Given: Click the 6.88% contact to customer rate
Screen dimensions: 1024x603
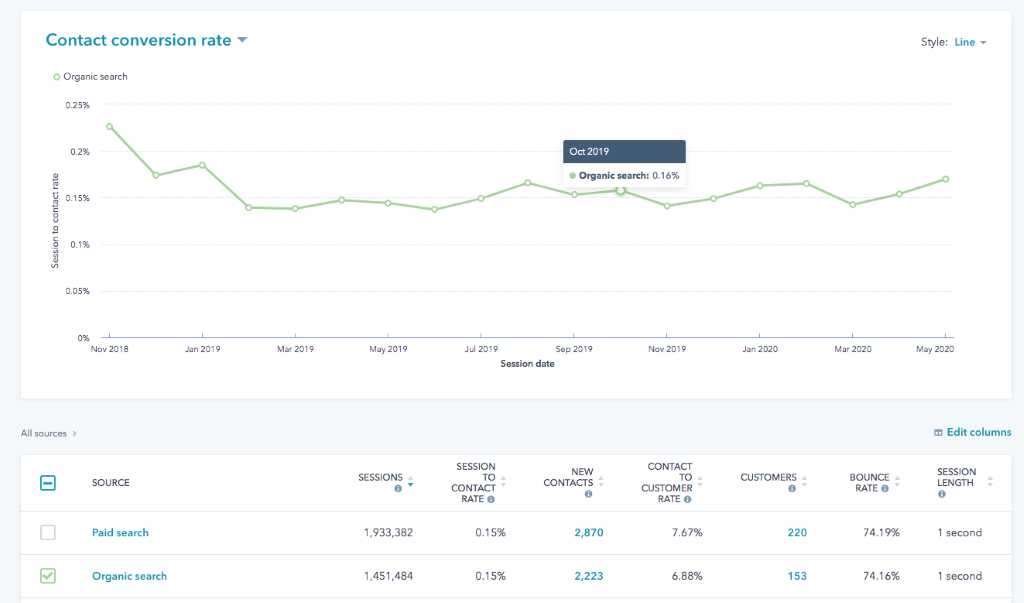Looking at the screenshot, I should click(x=687, y=576).
